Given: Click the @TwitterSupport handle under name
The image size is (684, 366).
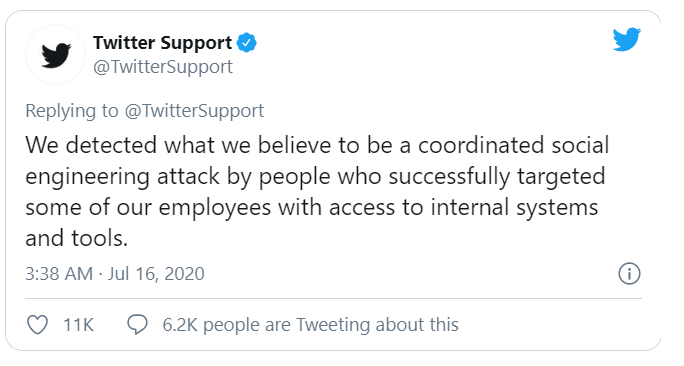Looking at the screenshot, I should pos(163,67).
